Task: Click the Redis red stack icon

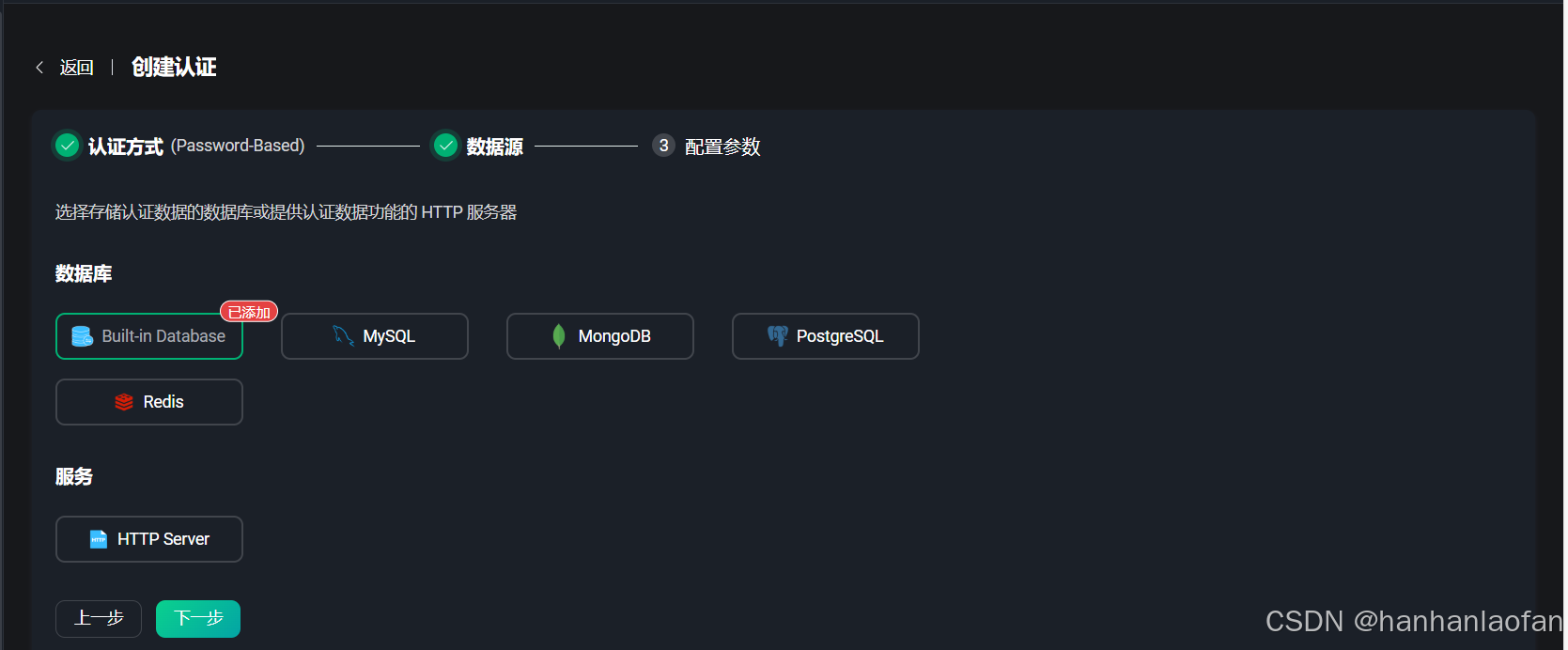Action: [124, 402]
